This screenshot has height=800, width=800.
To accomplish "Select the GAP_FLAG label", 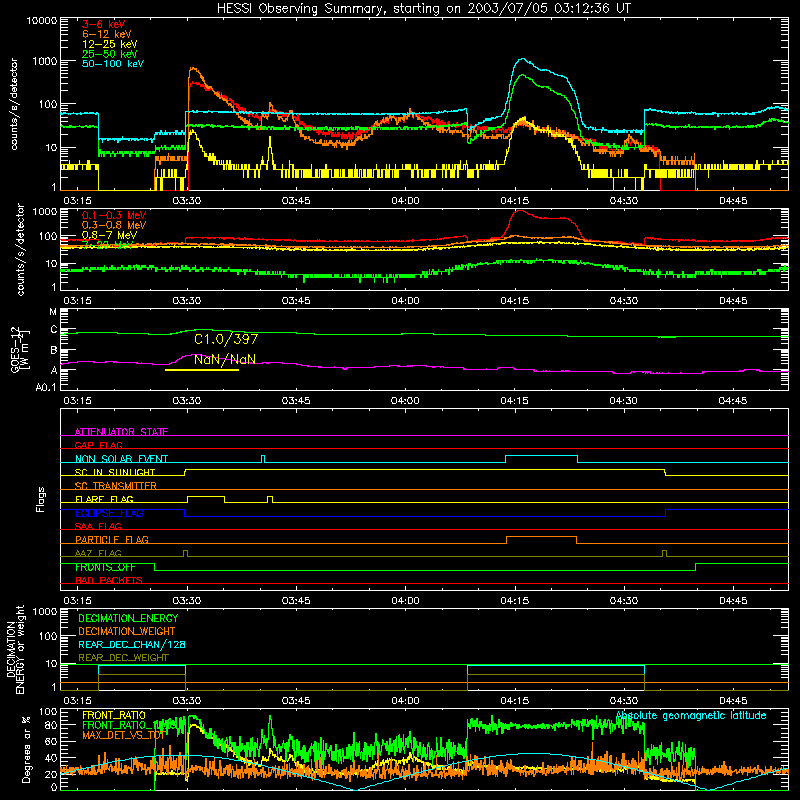I will (98, 445).
